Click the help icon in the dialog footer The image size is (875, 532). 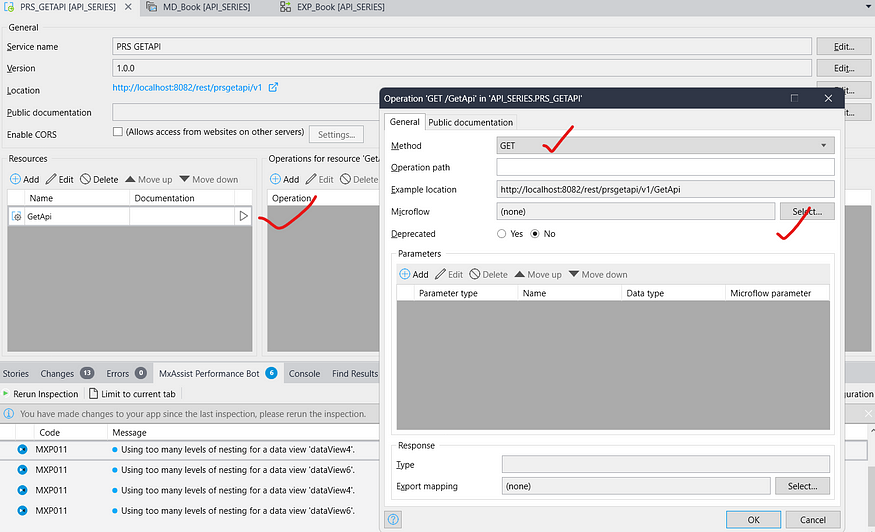[x=394, y=520]
